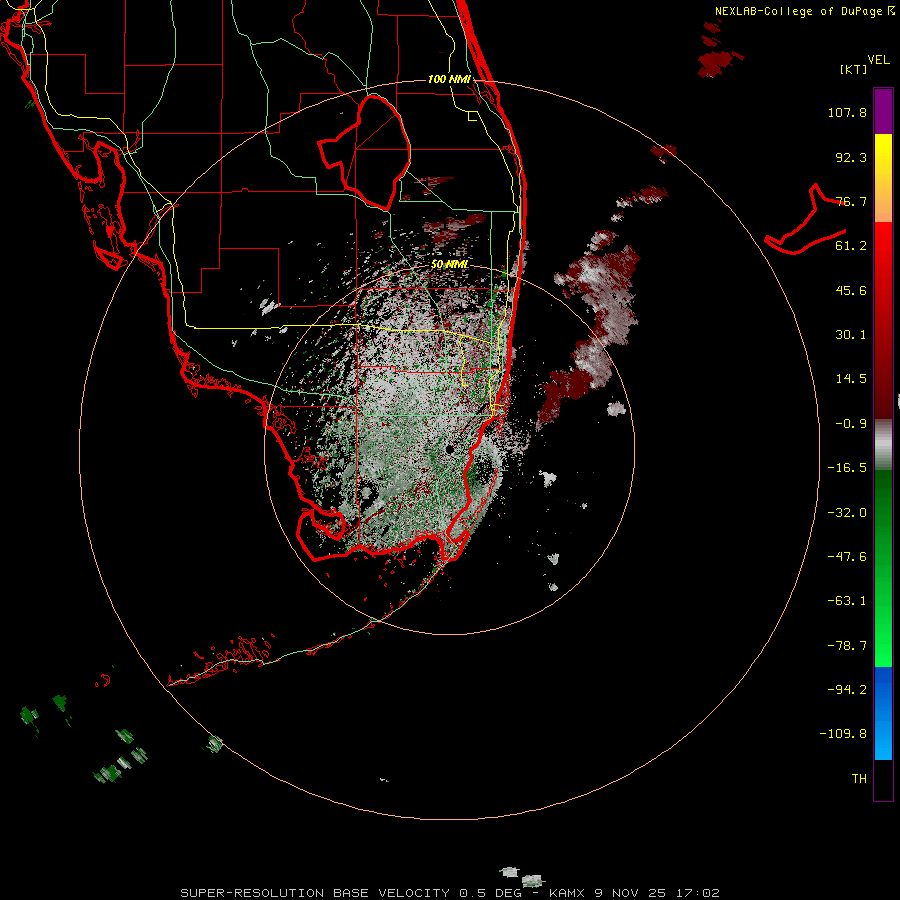Click the -32.0 value on the velocity scale

(847, 513)
